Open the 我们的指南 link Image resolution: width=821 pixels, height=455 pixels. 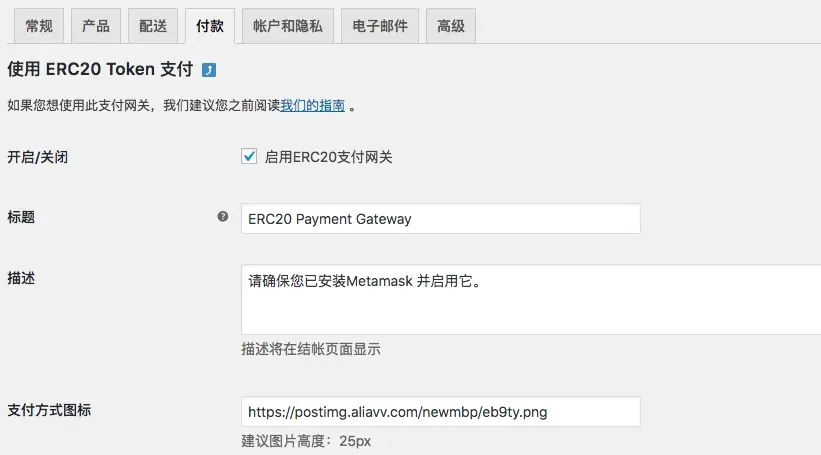tap(313, 106)
